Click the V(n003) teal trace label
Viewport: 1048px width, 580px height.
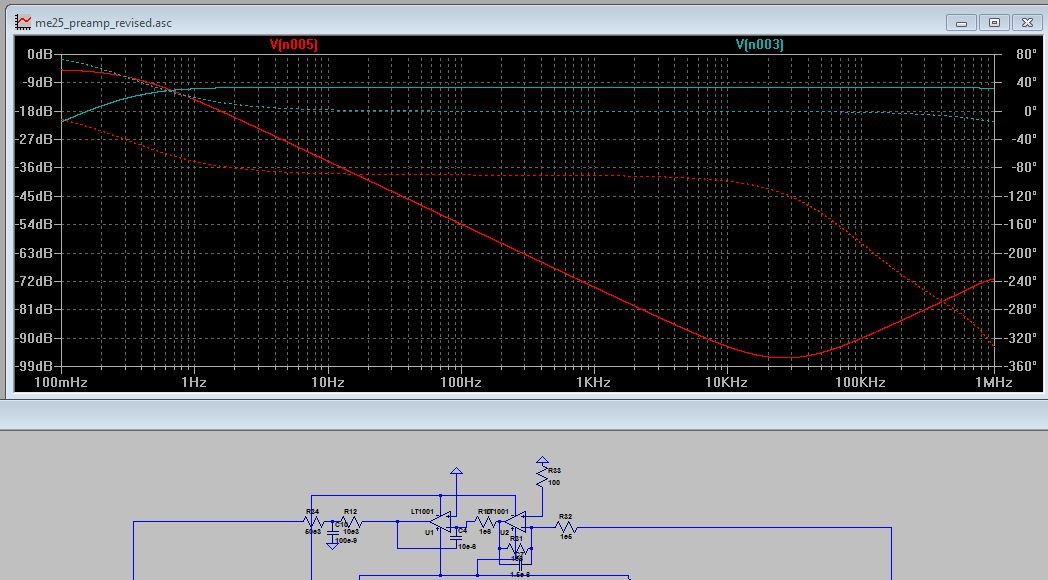[759, 44]
